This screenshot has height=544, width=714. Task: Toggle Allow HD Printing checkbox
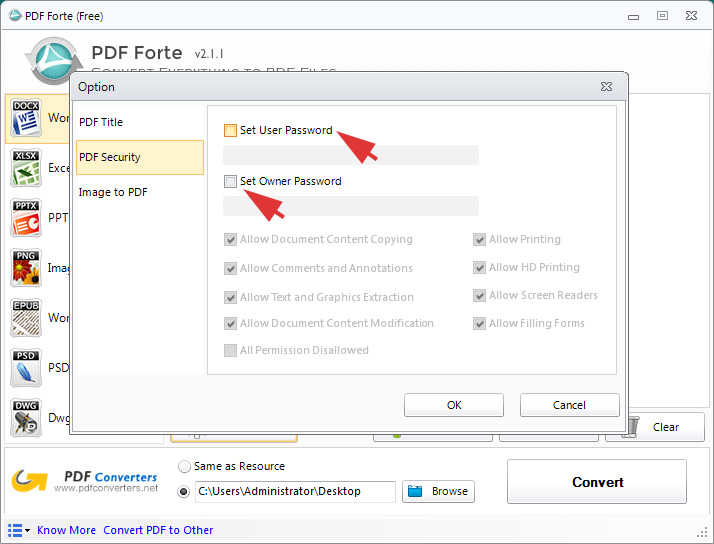pyautogui.click(x=479, y=267)
